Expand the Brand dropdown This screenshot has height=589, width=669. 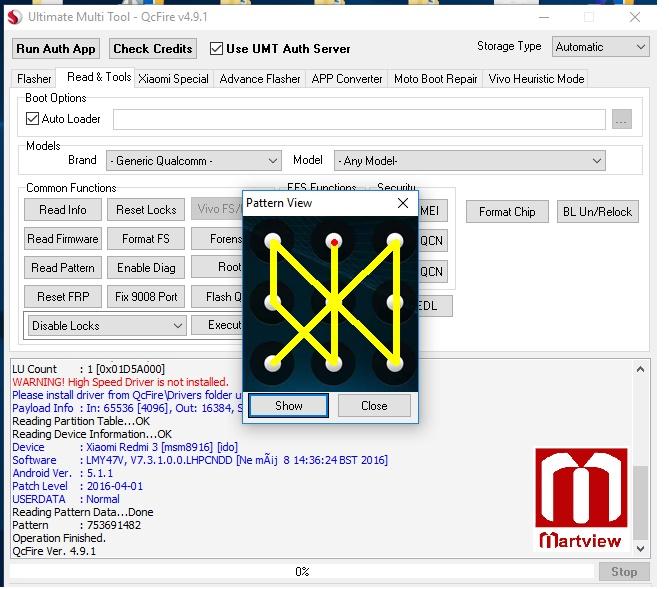pyautogui.click(x=194, y=161)
